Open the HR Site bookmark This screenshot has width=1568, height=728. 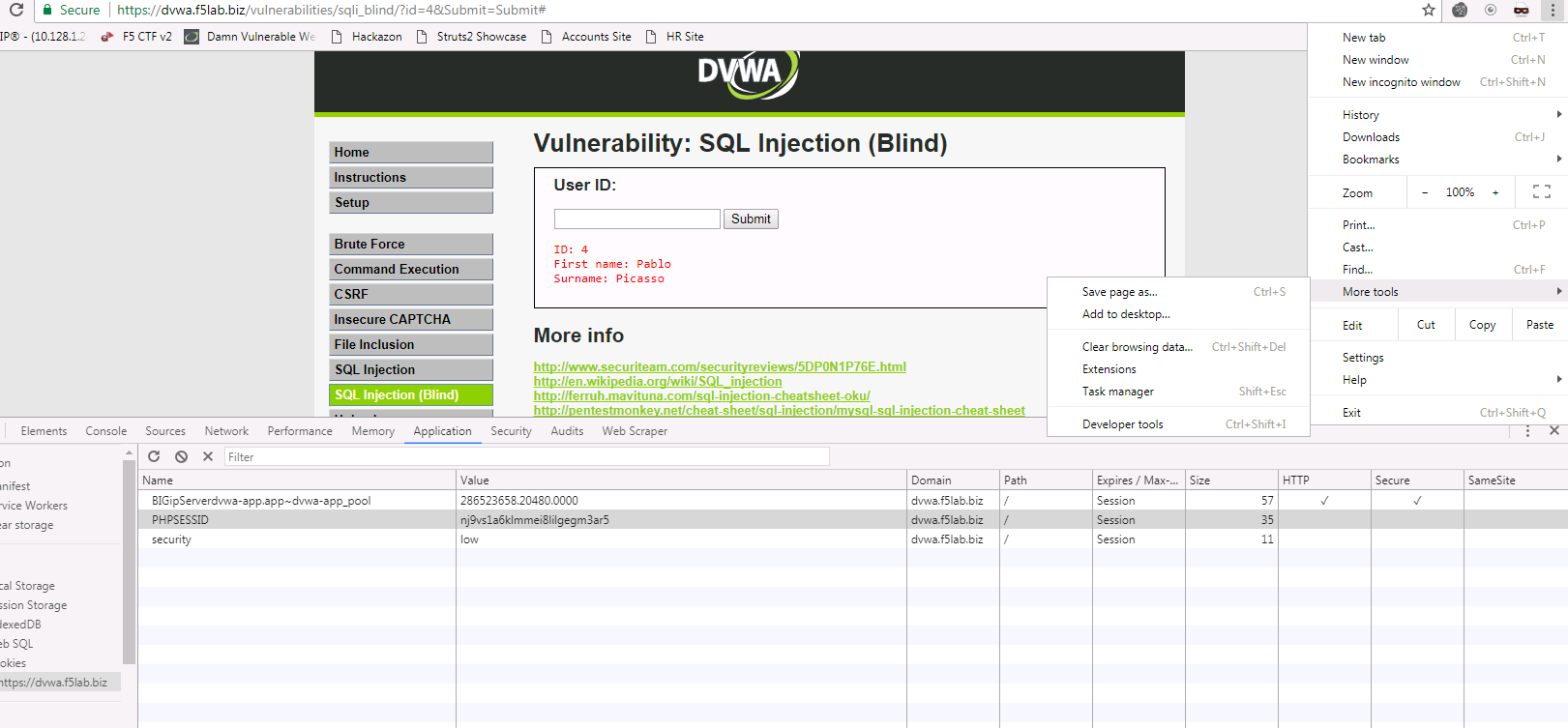(674, 37)
